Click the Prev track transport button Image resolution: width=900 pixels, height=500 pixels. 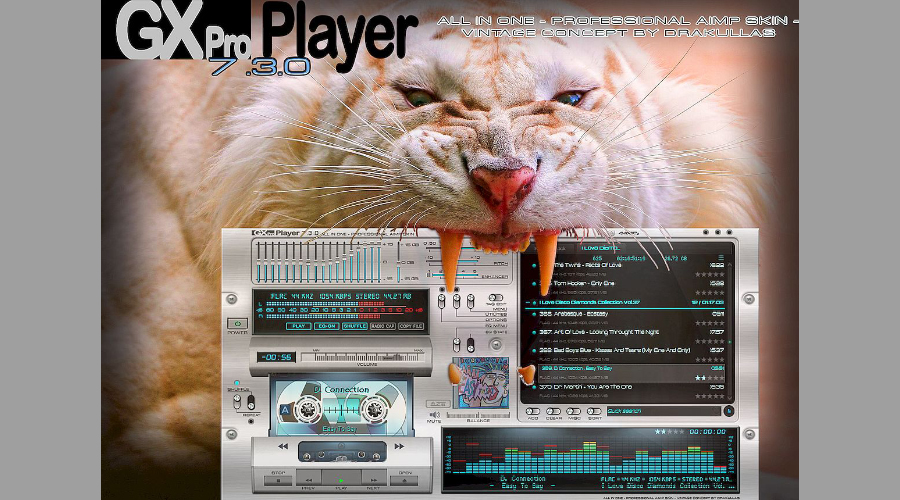pyautogui.click(x=309, y=480)
